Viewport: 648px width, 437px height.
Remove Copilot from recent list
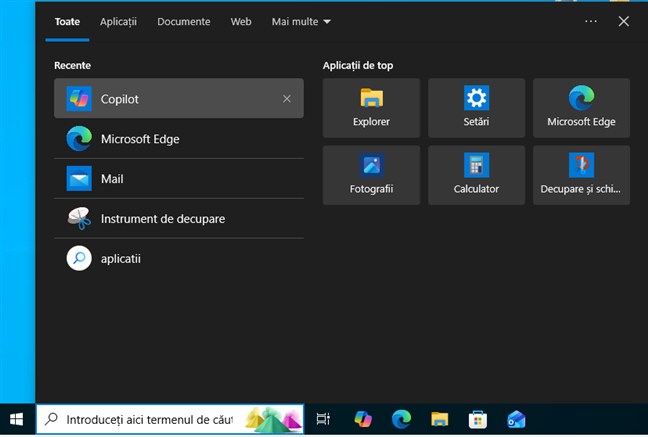287,99
